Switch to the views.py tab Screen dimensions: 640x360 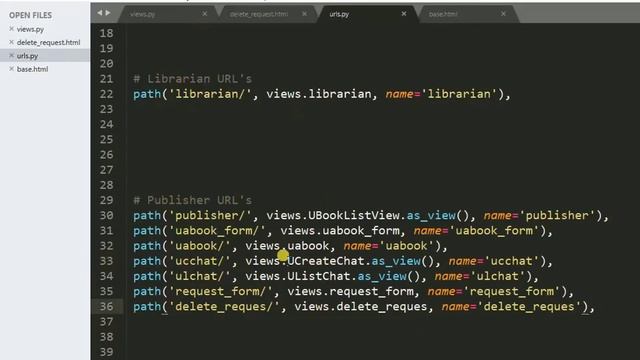142,14
